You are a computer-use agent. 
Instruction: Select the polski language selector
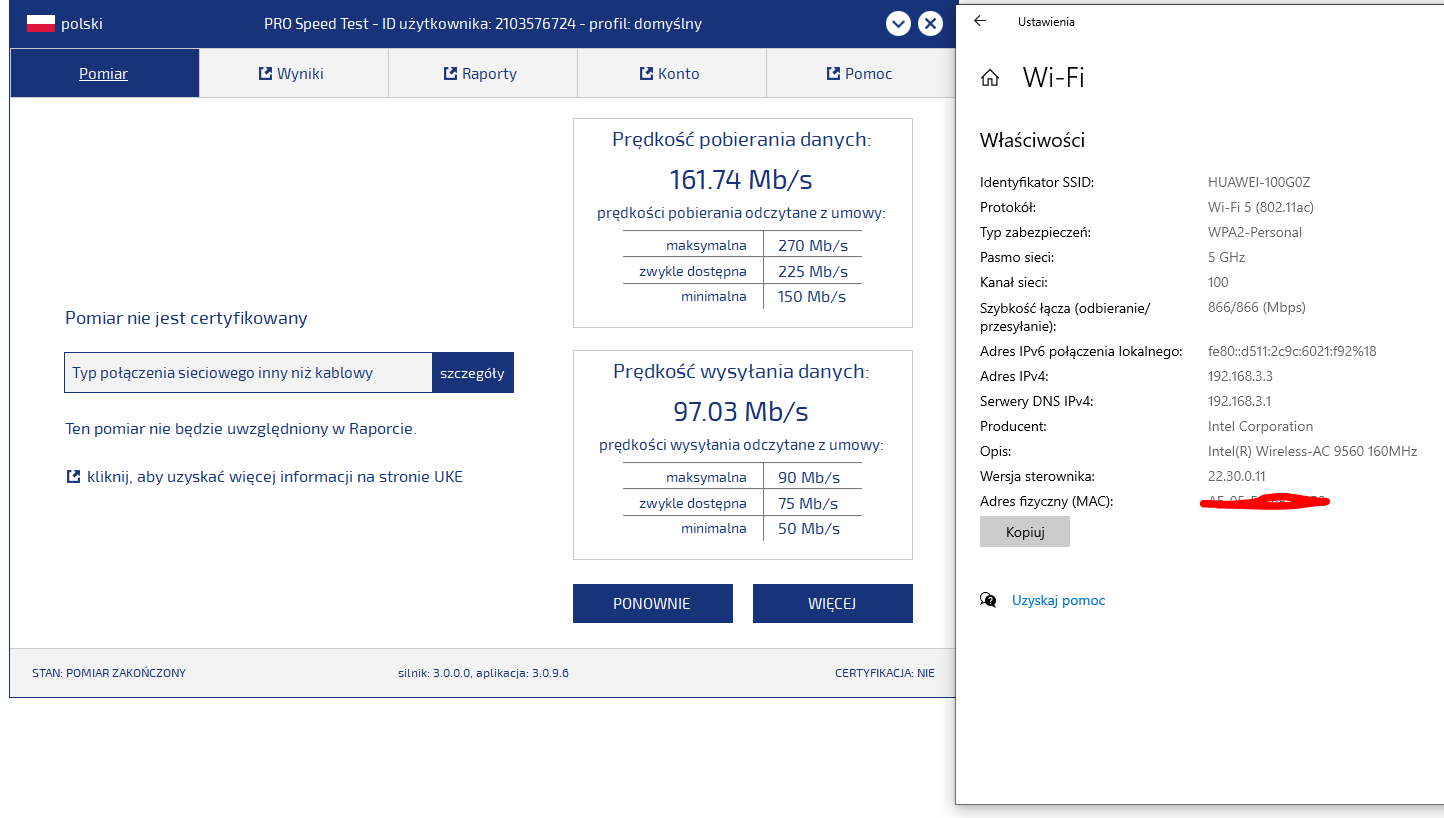tap(66, 24)
